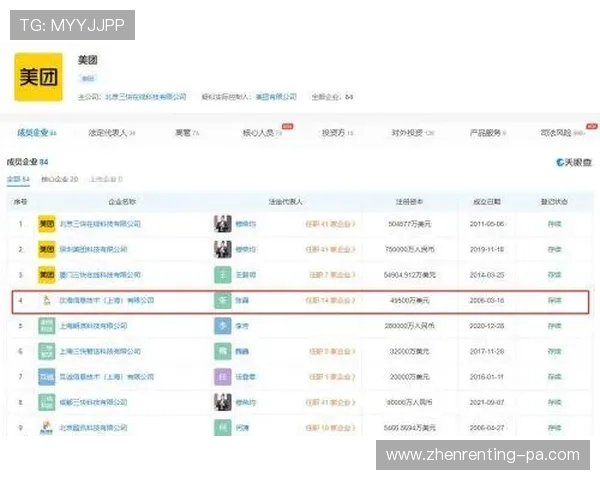Open the 法定代表人 tab
Image resolution: width=600 pixels, height=480 pixels.
coord(112,133)
